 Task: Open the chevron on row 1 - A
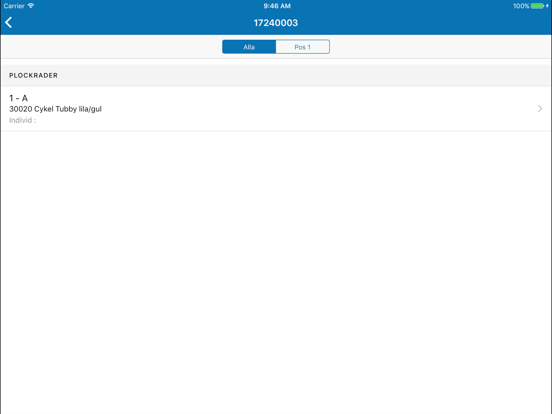(540, 109)
